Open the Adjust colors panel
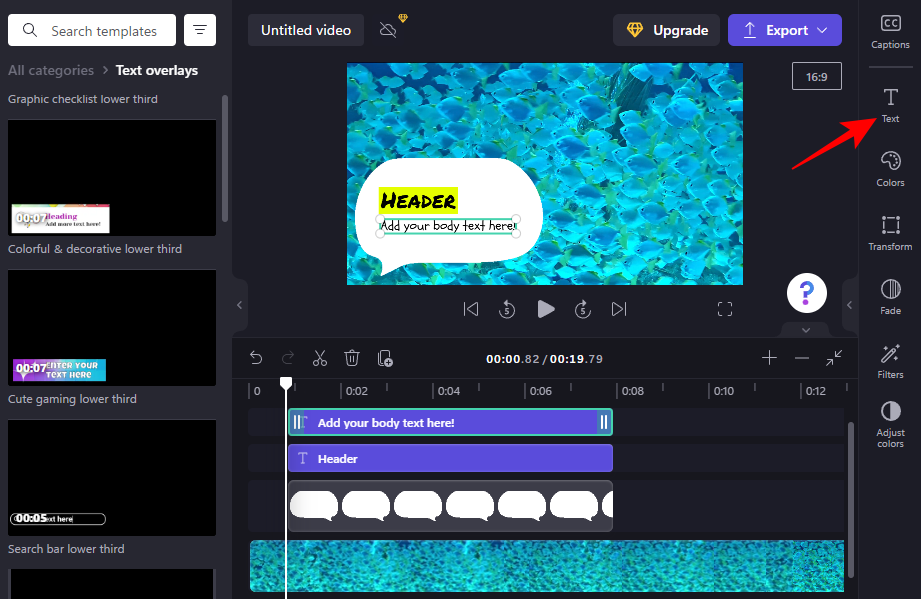921x599 pixels. 890,424
